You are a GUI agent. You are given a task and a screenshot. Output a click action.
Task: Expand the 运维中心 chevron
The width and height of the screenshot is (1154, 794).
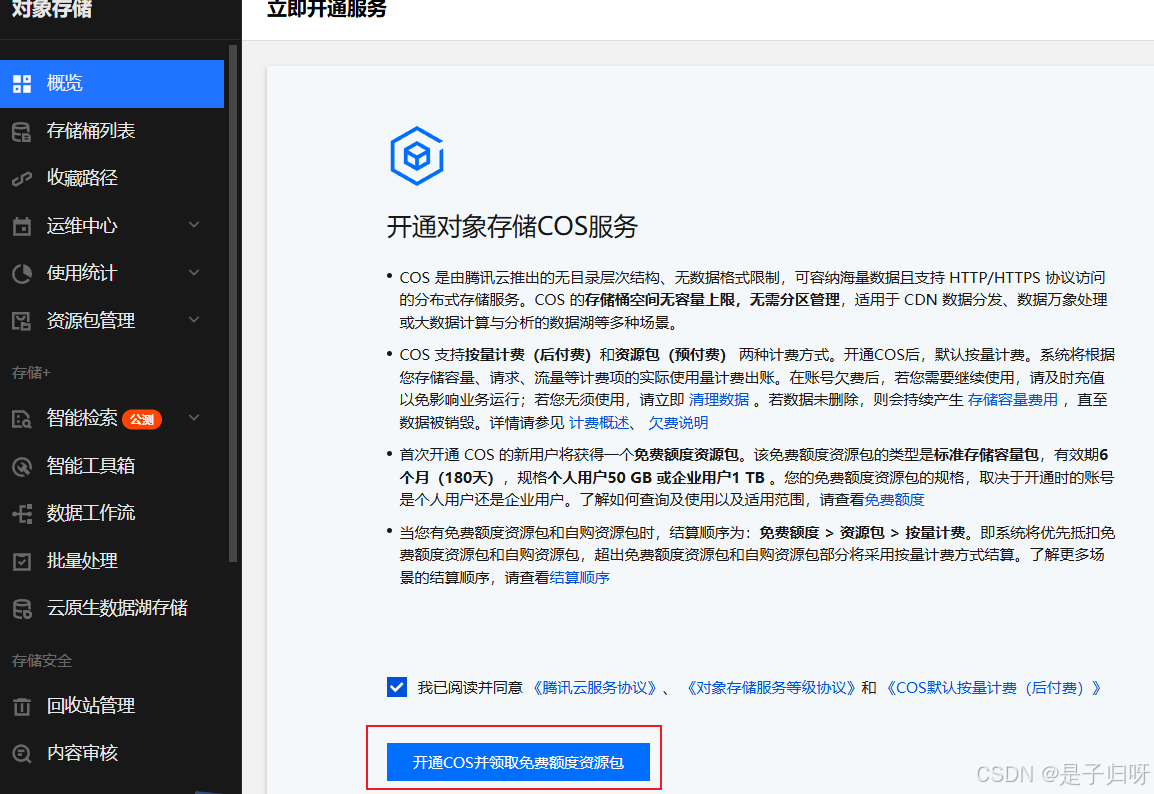pyautogui.click(x=194, y=224)
